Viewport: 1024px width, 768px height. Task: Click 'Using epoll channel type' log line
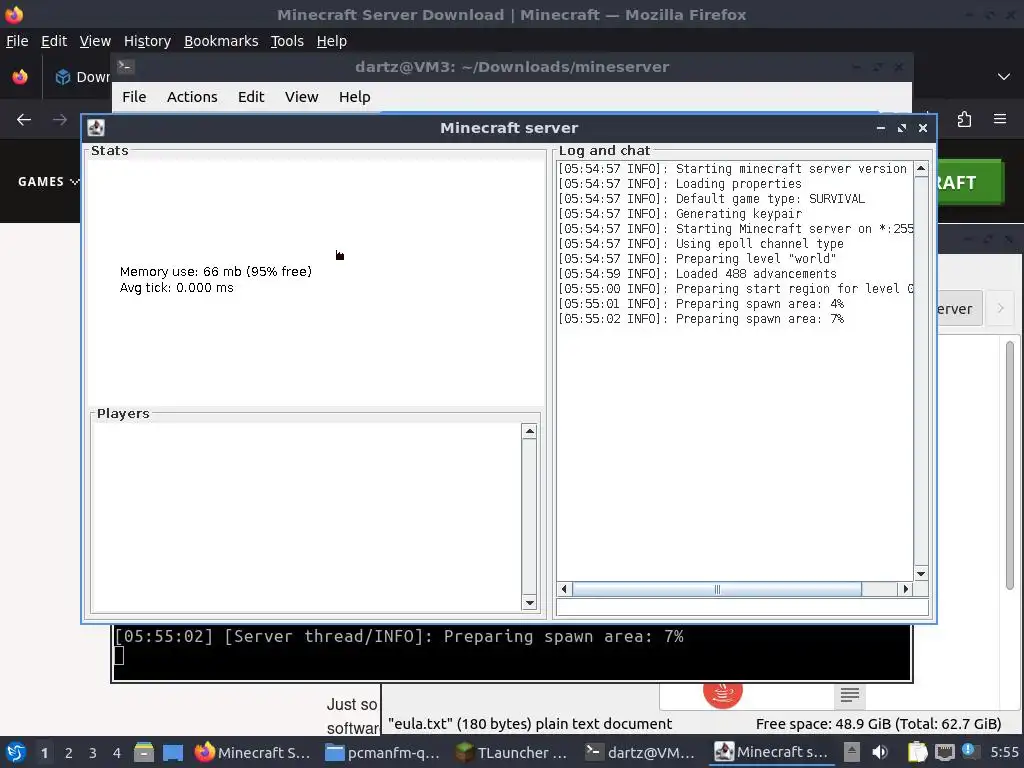pos(701,244)
